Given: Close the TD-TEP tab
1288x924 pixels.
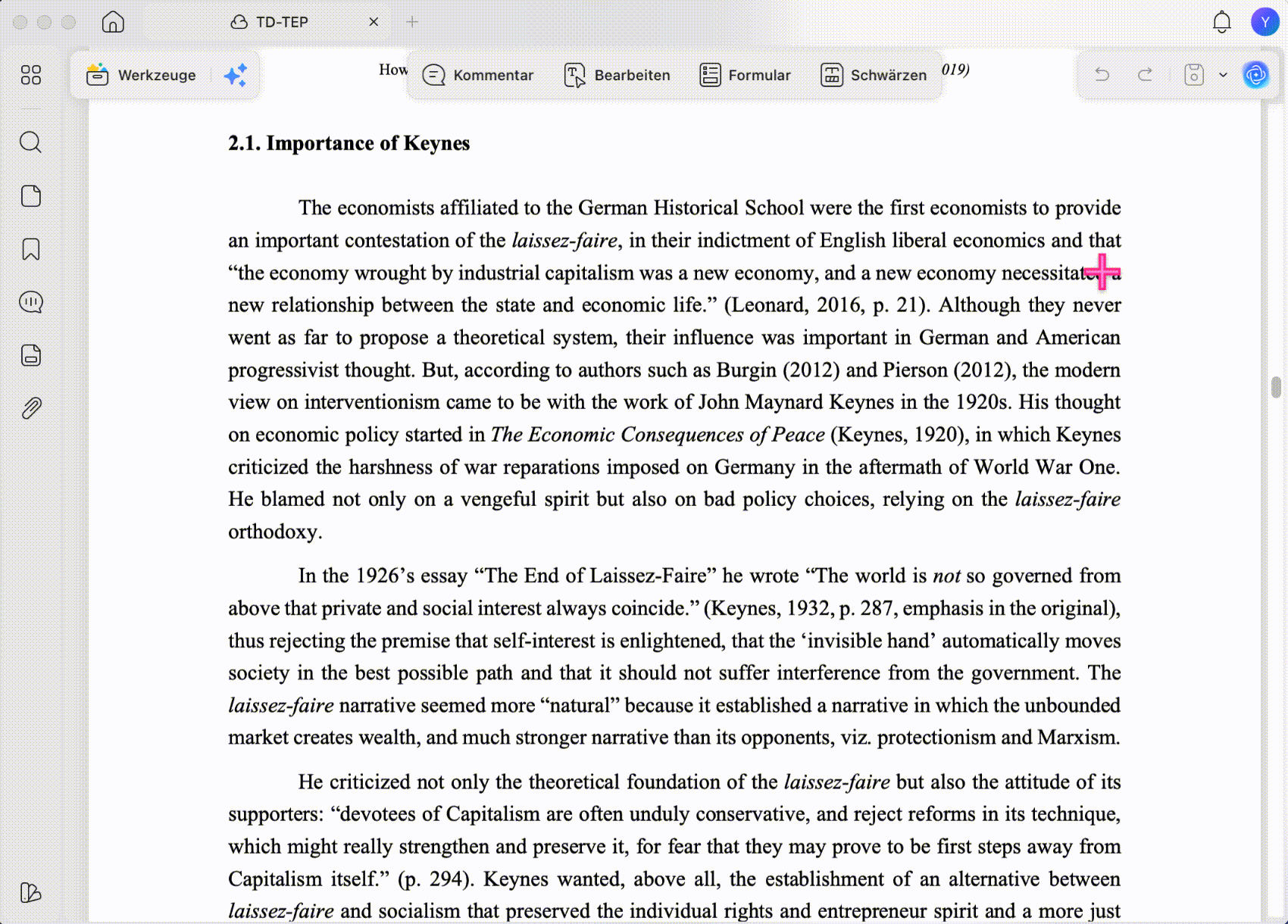Looking at the screenshot, I should pos(374,22).
